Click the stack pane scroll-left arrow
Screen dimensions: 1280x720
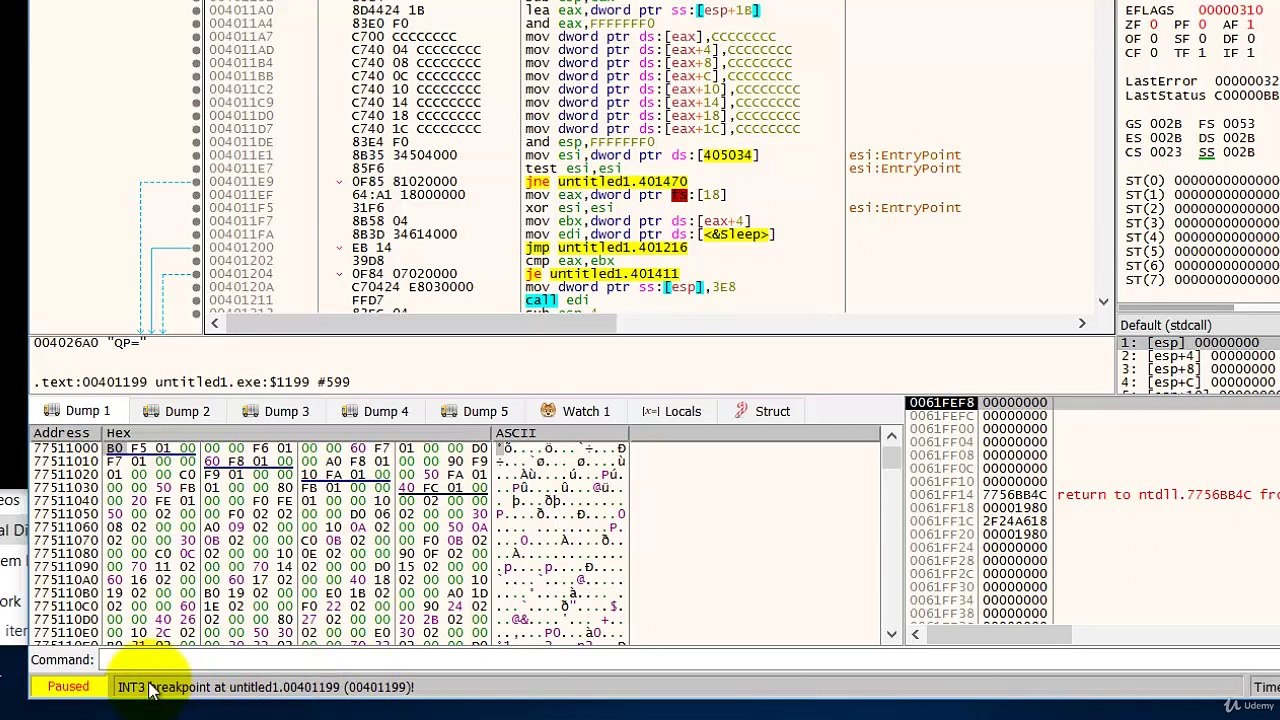[915, 634]
